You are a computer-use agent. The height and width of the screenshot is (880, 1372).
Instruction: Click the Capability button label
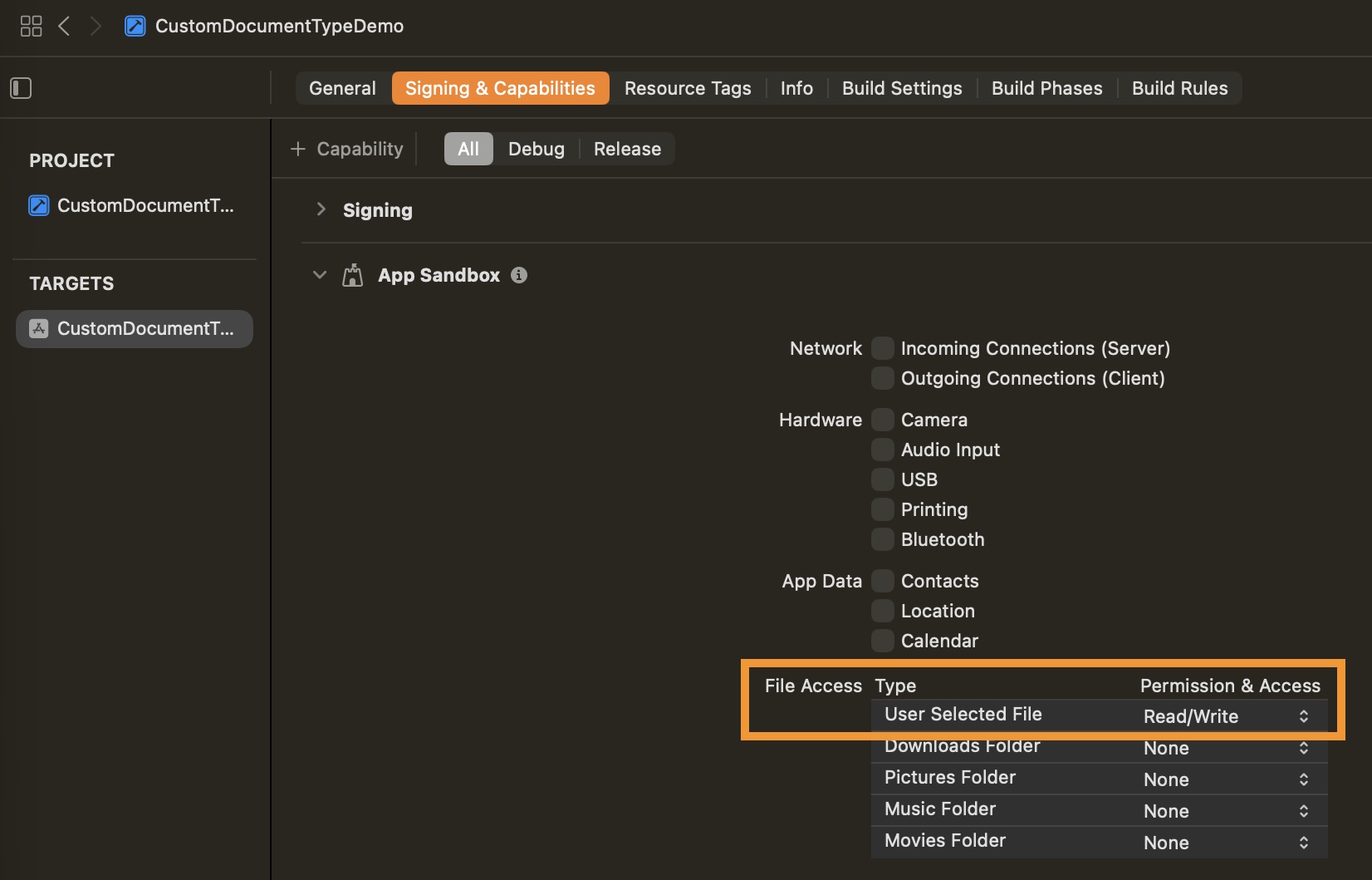click(360, 149)
